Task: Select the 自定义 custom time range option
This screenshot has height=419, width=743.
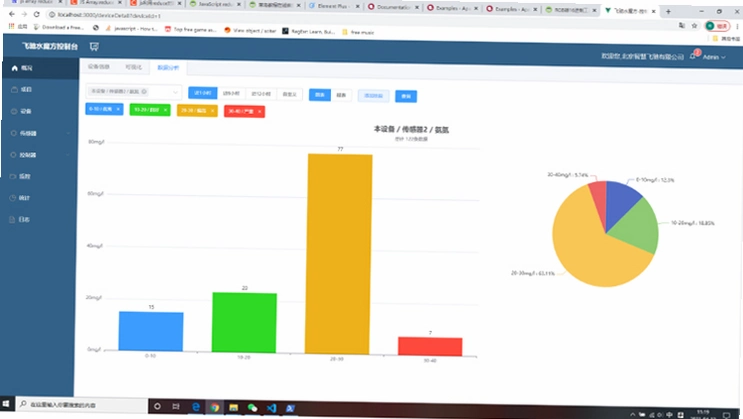Action: [x=289, y=94]
